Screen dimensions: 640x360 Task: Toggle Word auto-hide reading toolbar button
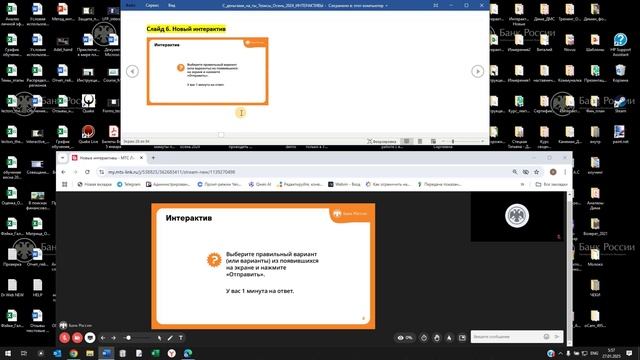tap(436, 5)
